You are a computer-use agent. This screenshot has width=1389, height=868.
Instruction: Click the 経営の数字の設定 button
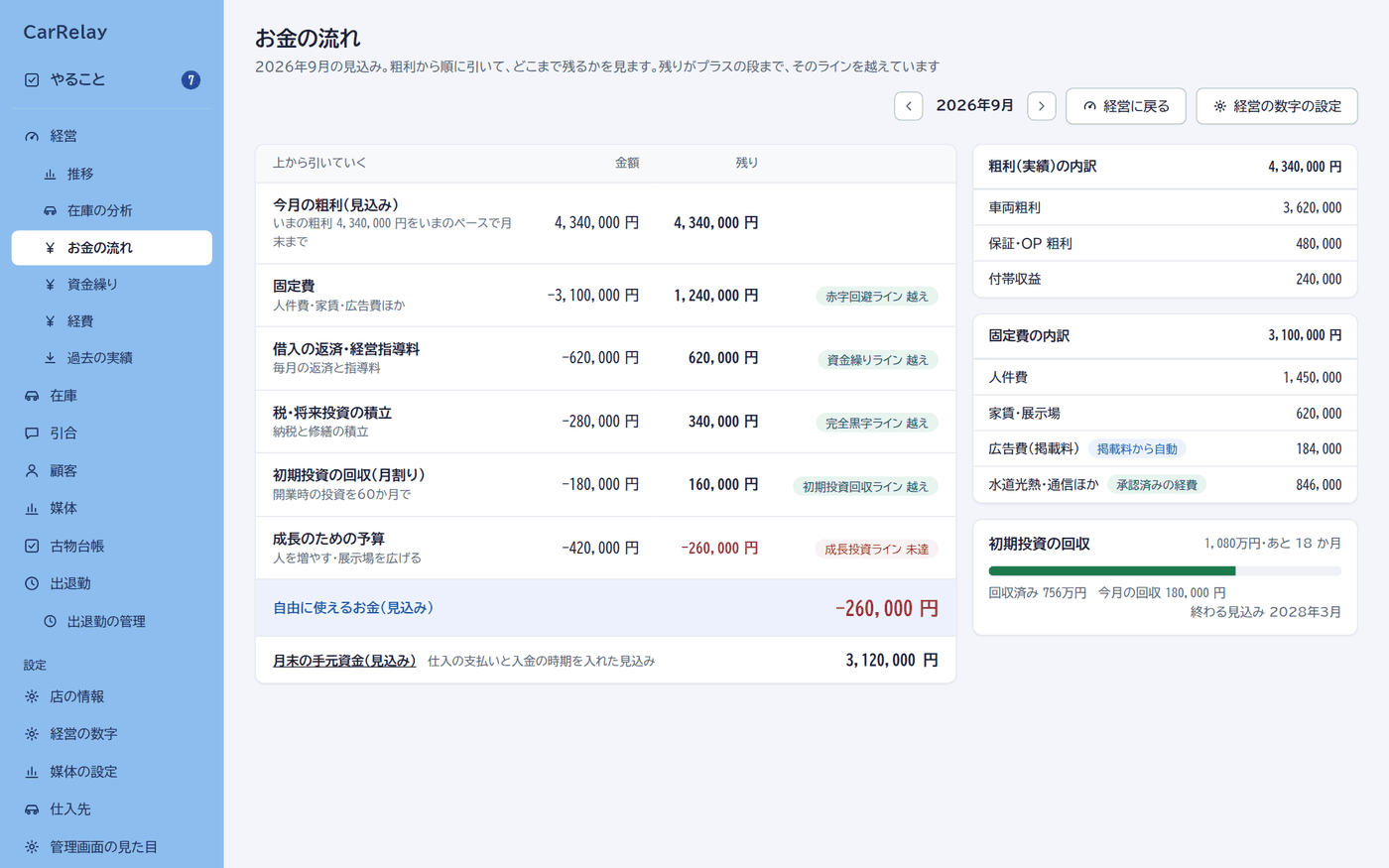[1276, 106]
